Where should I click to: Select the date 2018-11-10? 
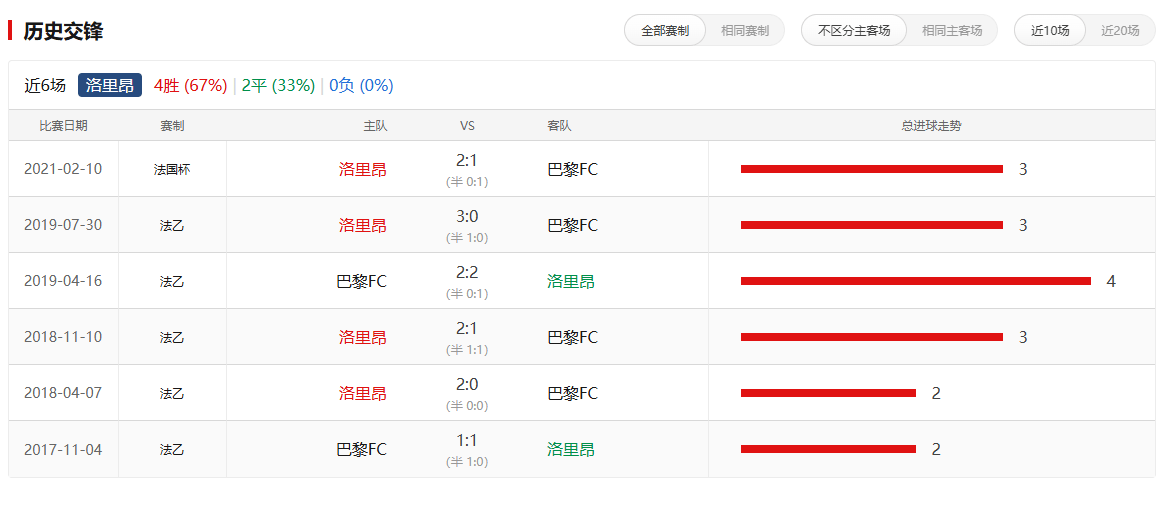[63, 337]
